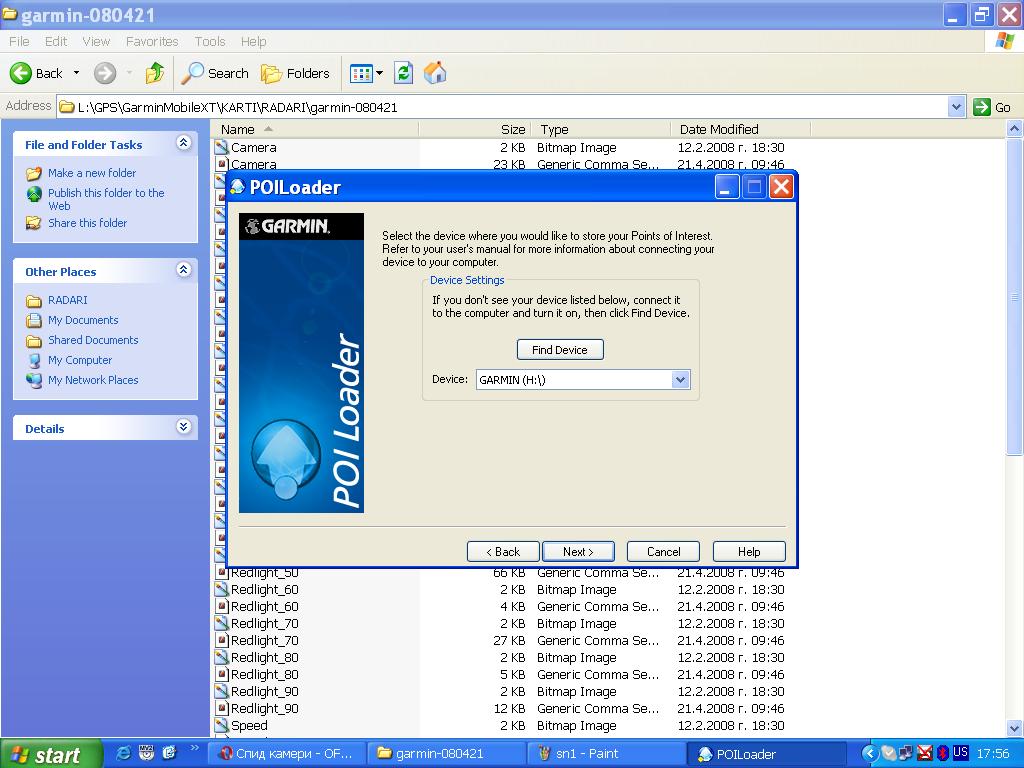Open the address bar dropdown arrow

point(956,107)
